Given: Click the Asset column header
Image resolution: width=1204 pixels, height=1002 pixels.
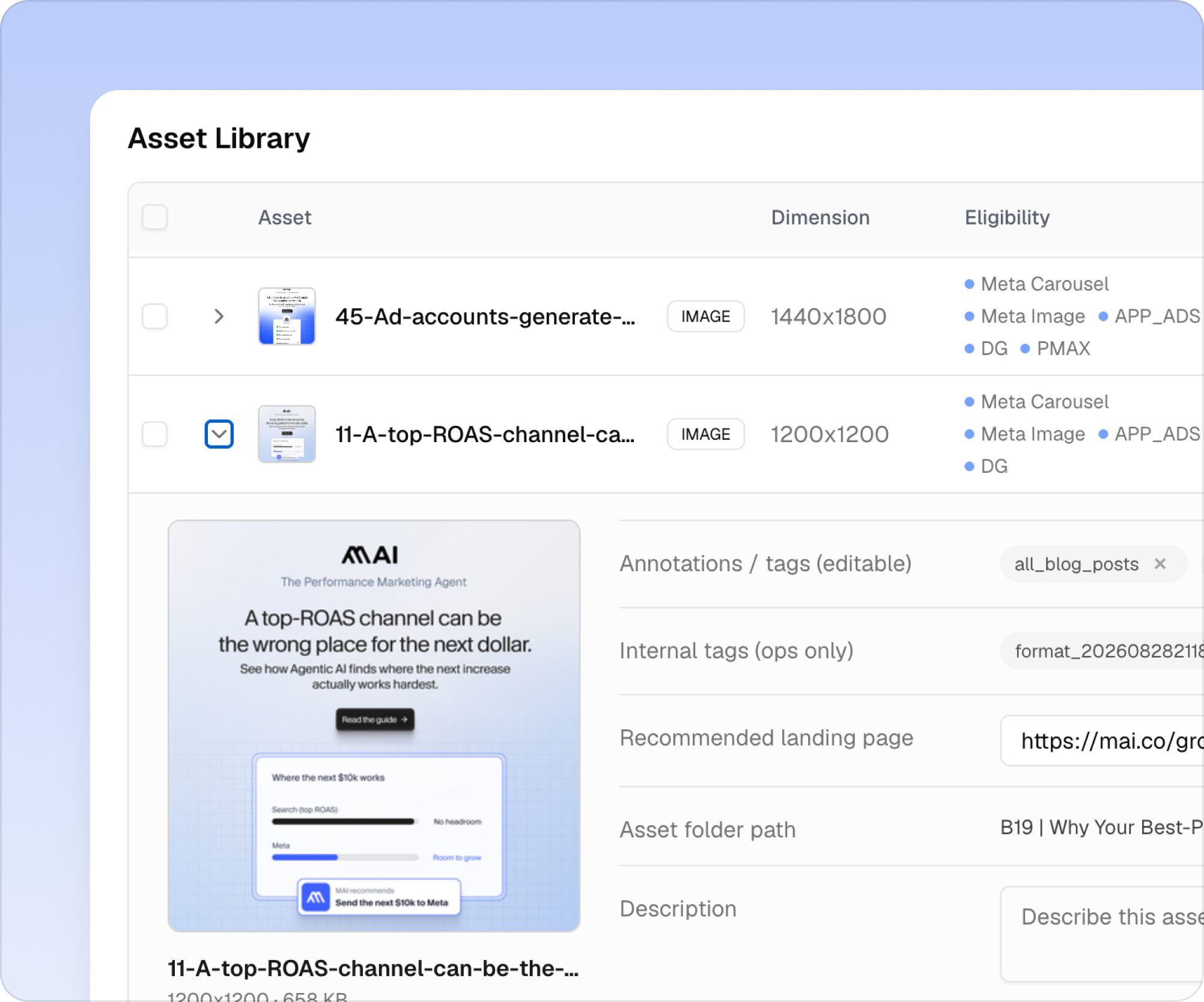Looking at the screenshot, I should pos(285,217).
